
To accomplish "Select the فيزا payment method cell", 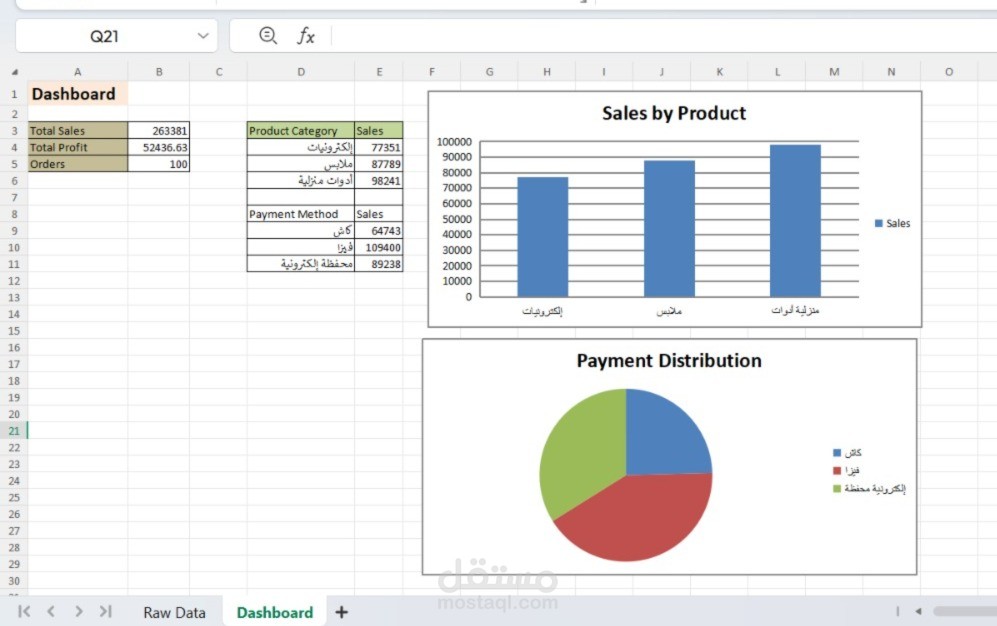I will 301,247.
